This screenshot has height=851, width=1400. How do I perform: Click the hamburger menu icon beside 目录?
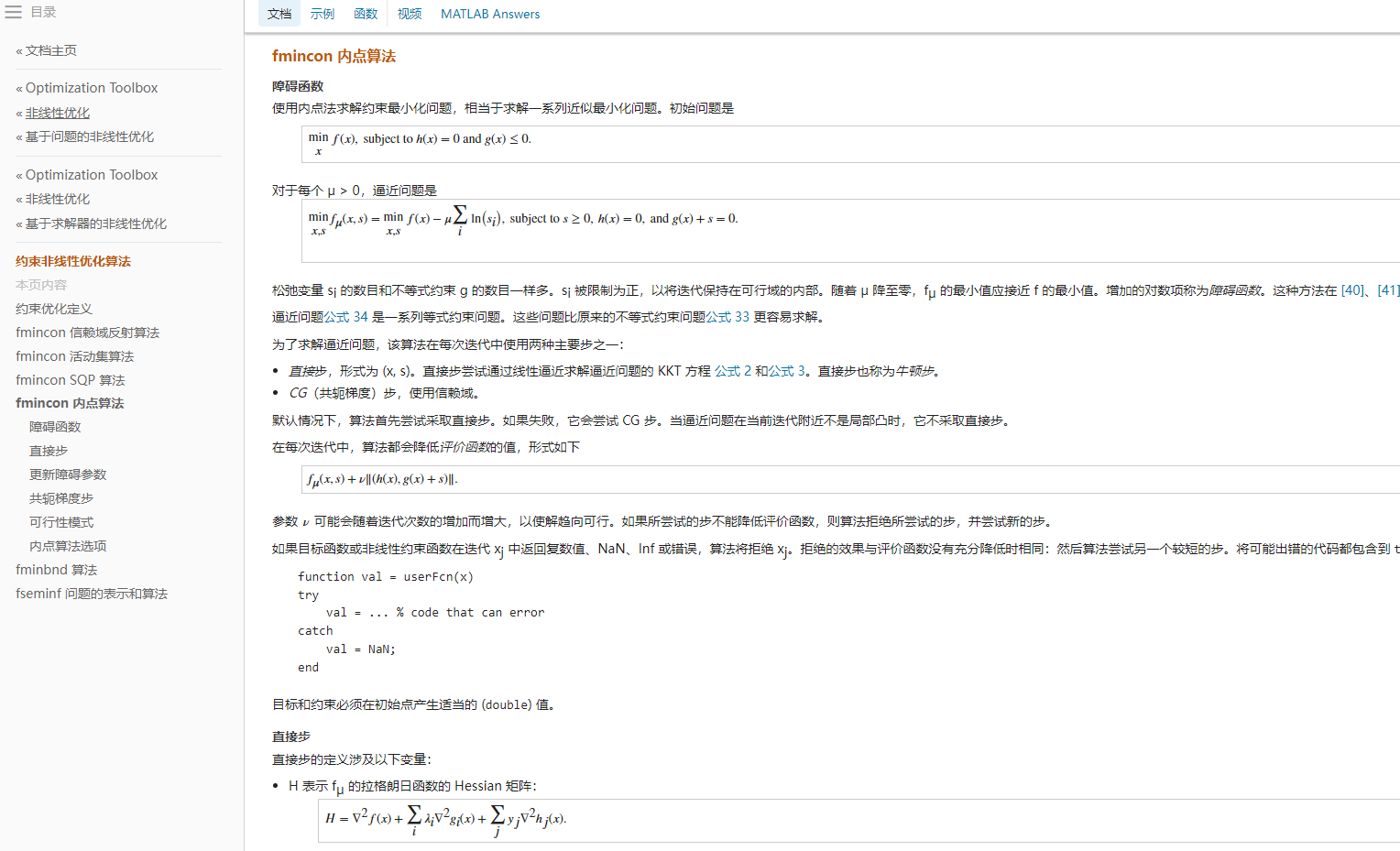tap(14, 12)
